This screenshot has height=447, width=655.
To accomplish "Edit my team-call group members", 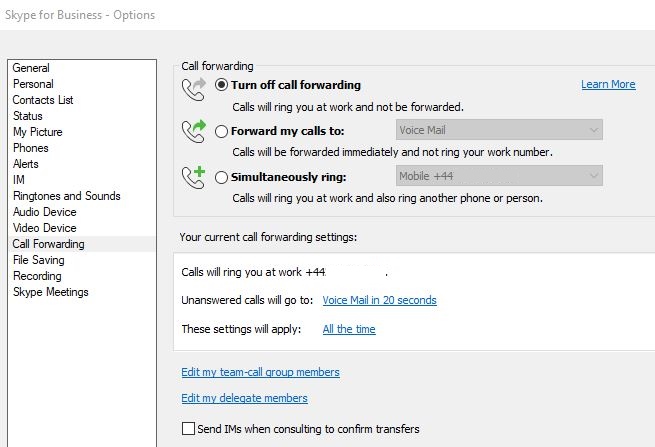I will click(x=260, y=372).
